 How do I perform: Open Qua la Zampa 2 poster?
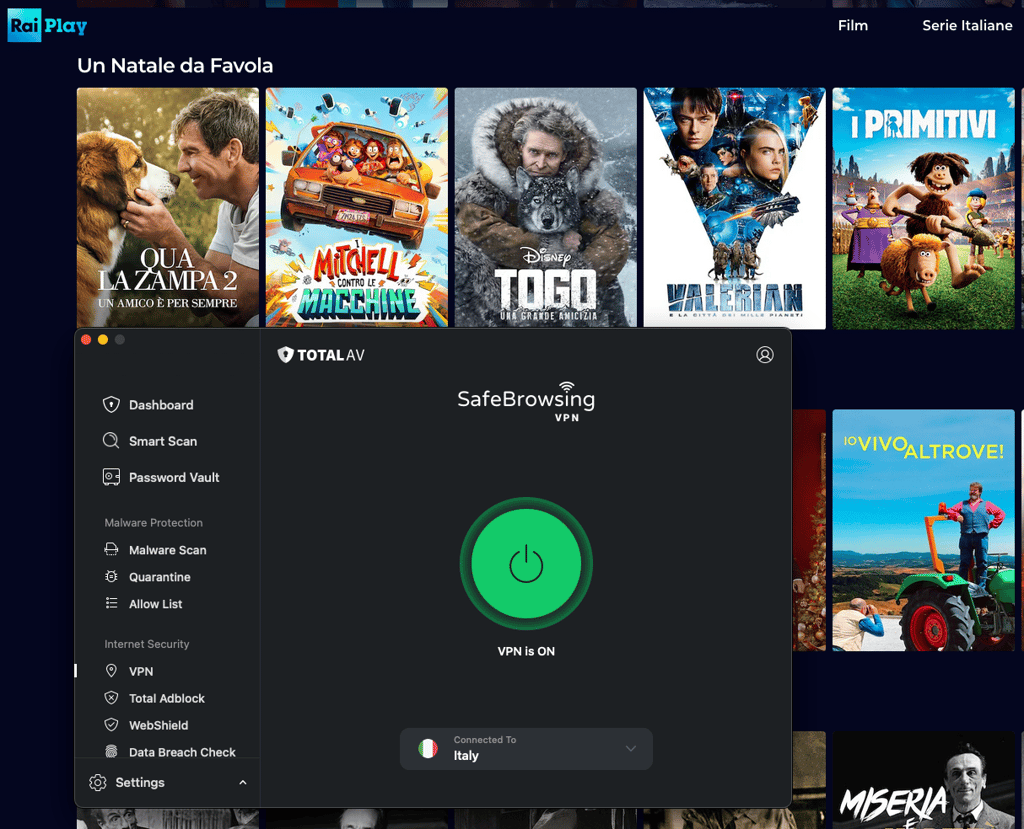(168, 208)
